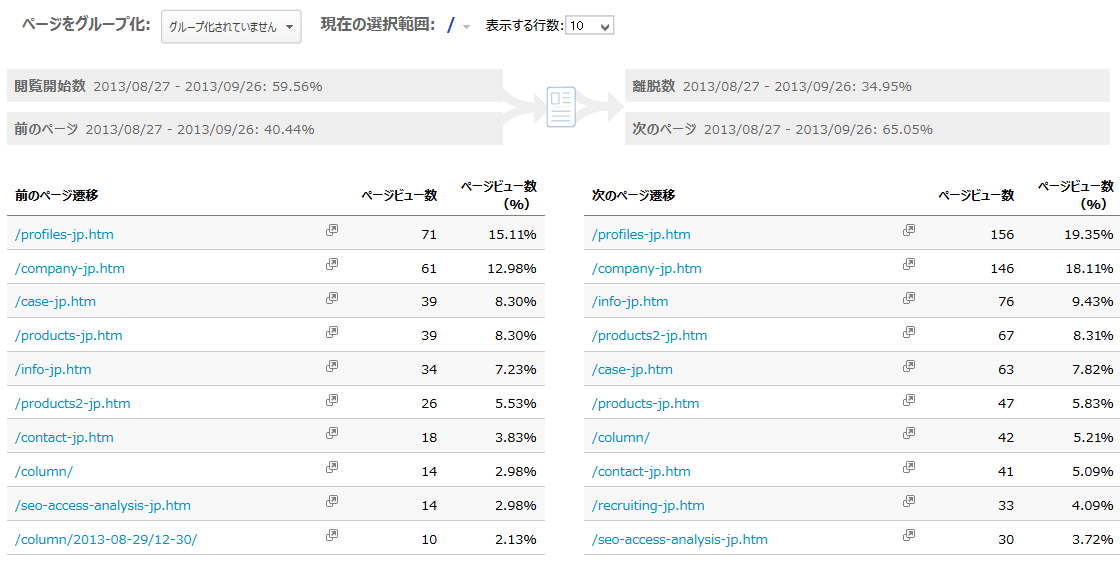Click external link icon beside next-page /info-jp.htm
Image resolution: width=1120 pixels, height=565 pixels.
click(x=908, y=298)
